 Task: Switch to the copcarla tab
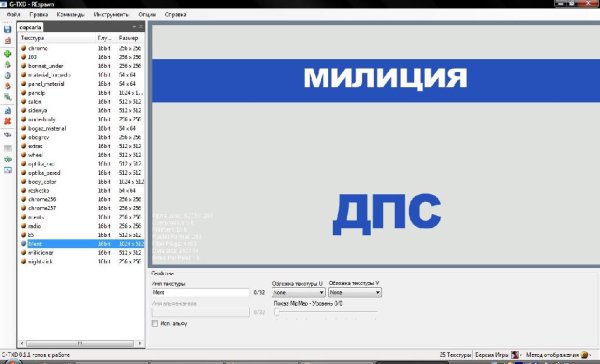30,27
